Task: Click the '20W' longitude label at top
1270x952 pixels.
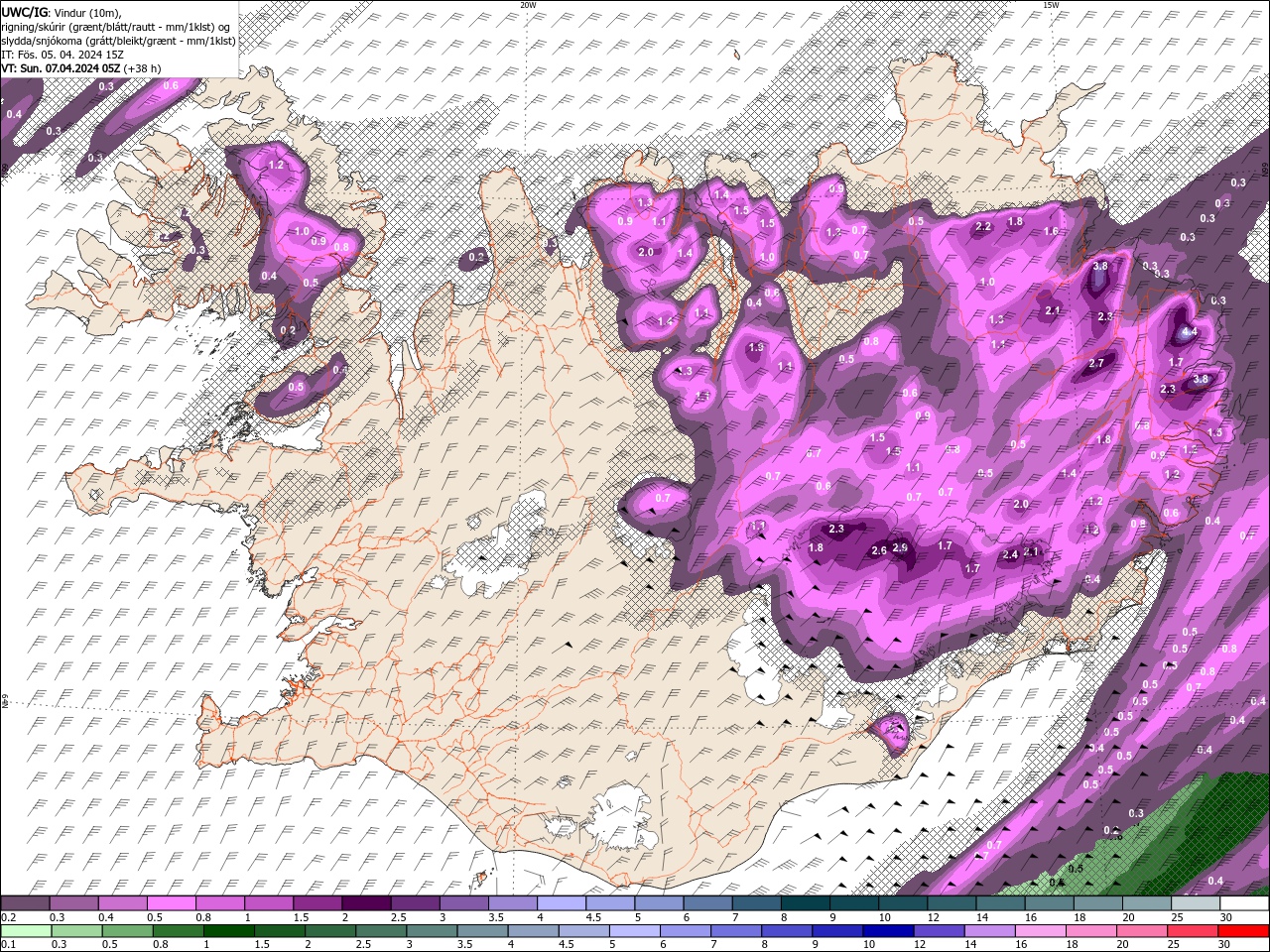Action: point(528,5)
